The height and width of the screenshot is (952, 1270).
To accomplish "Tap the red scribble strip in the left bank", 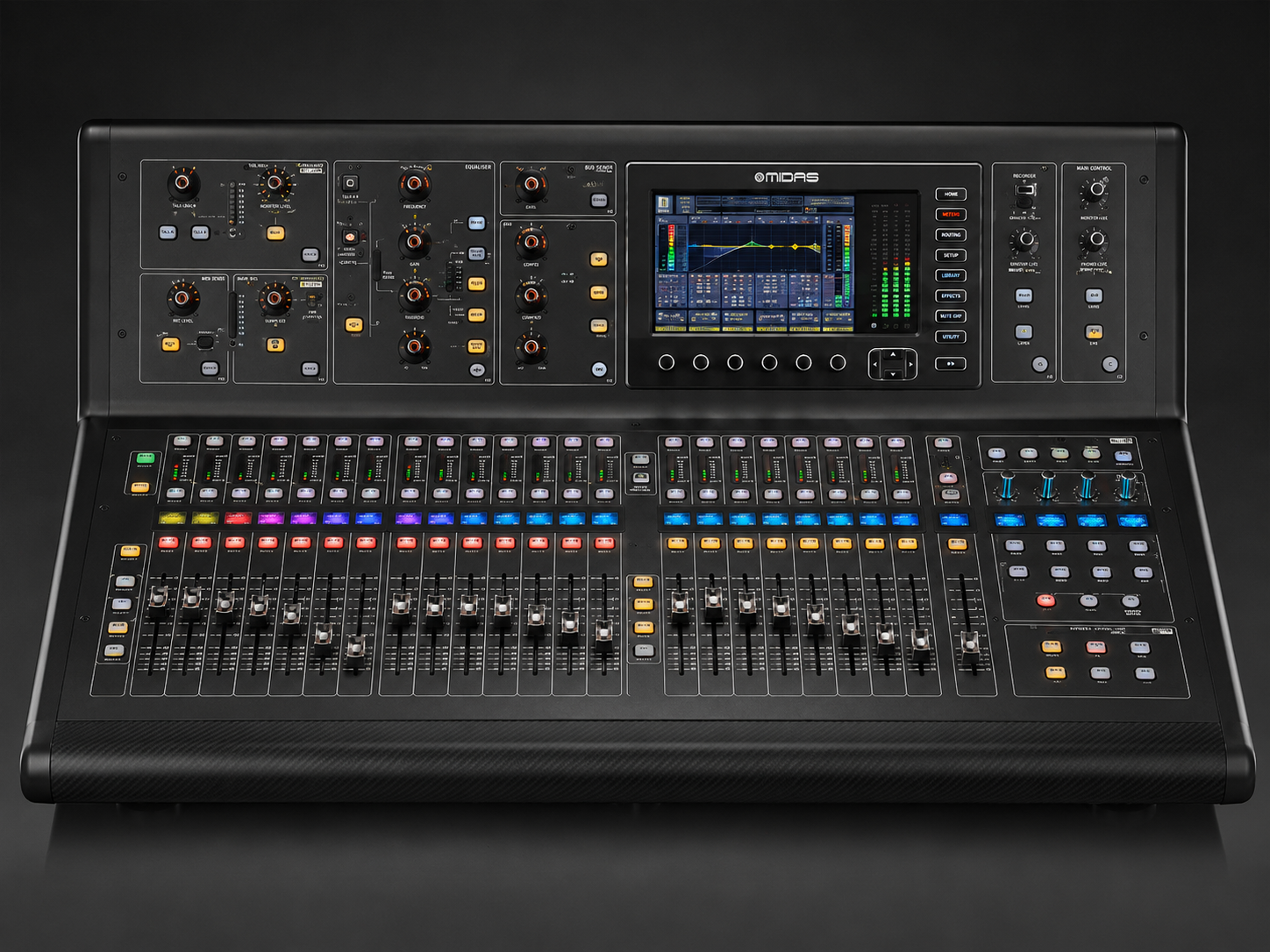I will click(x=238, y=518).
